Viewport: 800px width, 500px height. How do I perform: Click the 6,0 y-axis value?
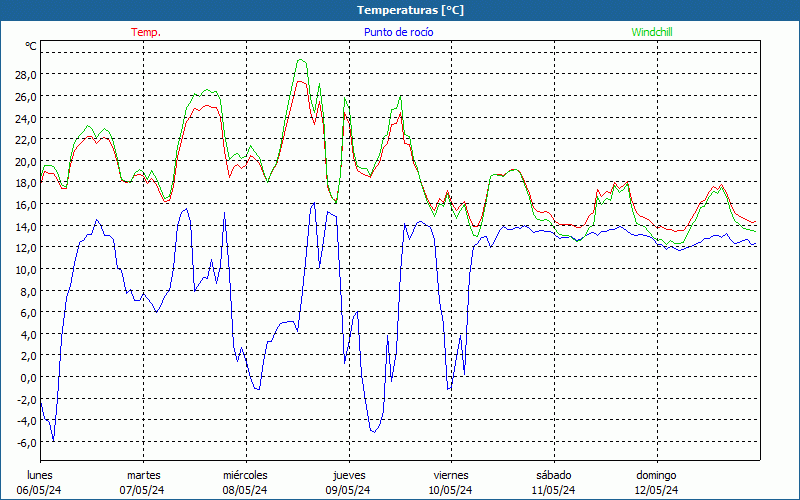28,313
